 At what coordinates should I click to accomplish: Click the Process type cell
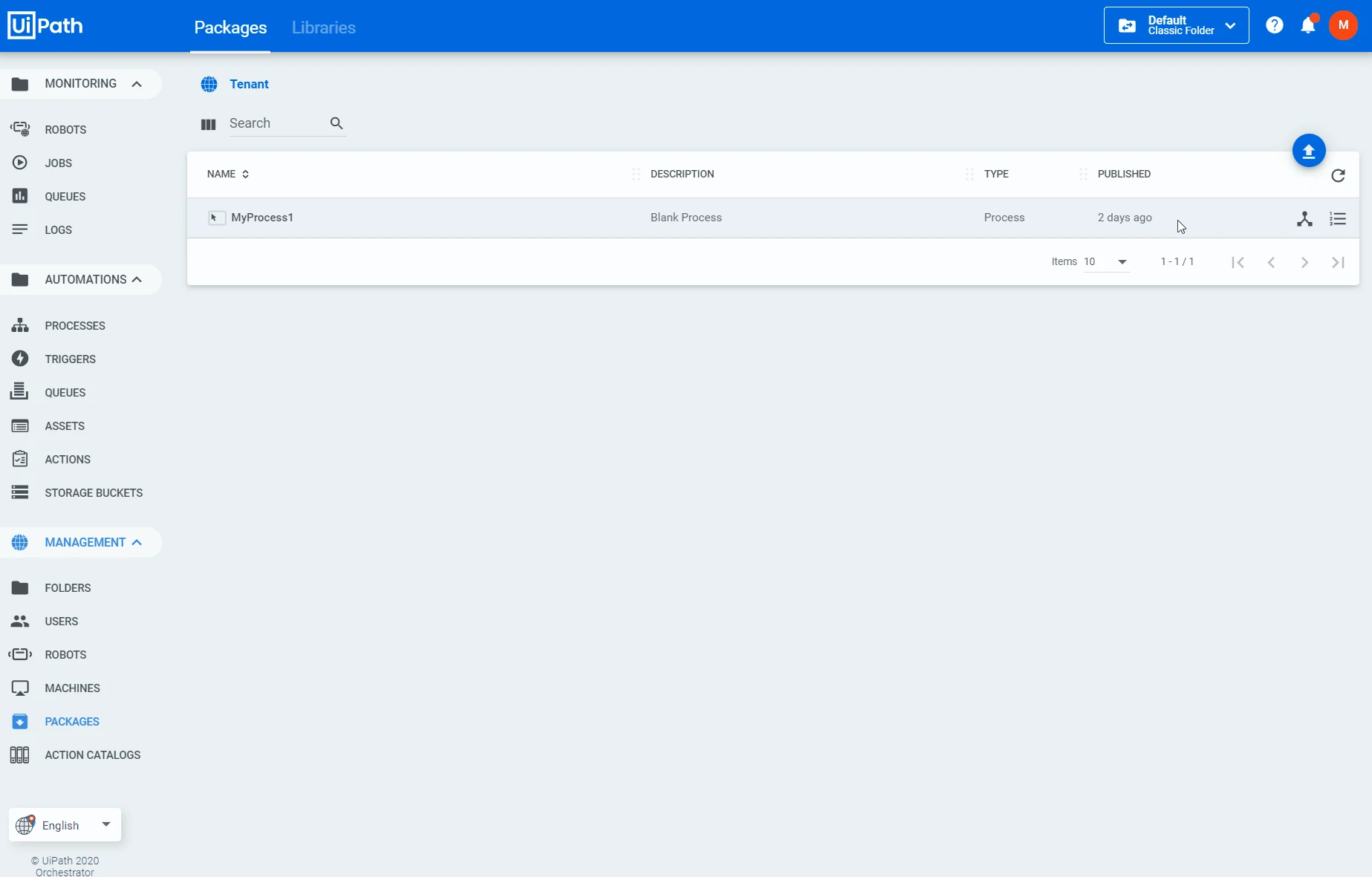(1004, 218)
